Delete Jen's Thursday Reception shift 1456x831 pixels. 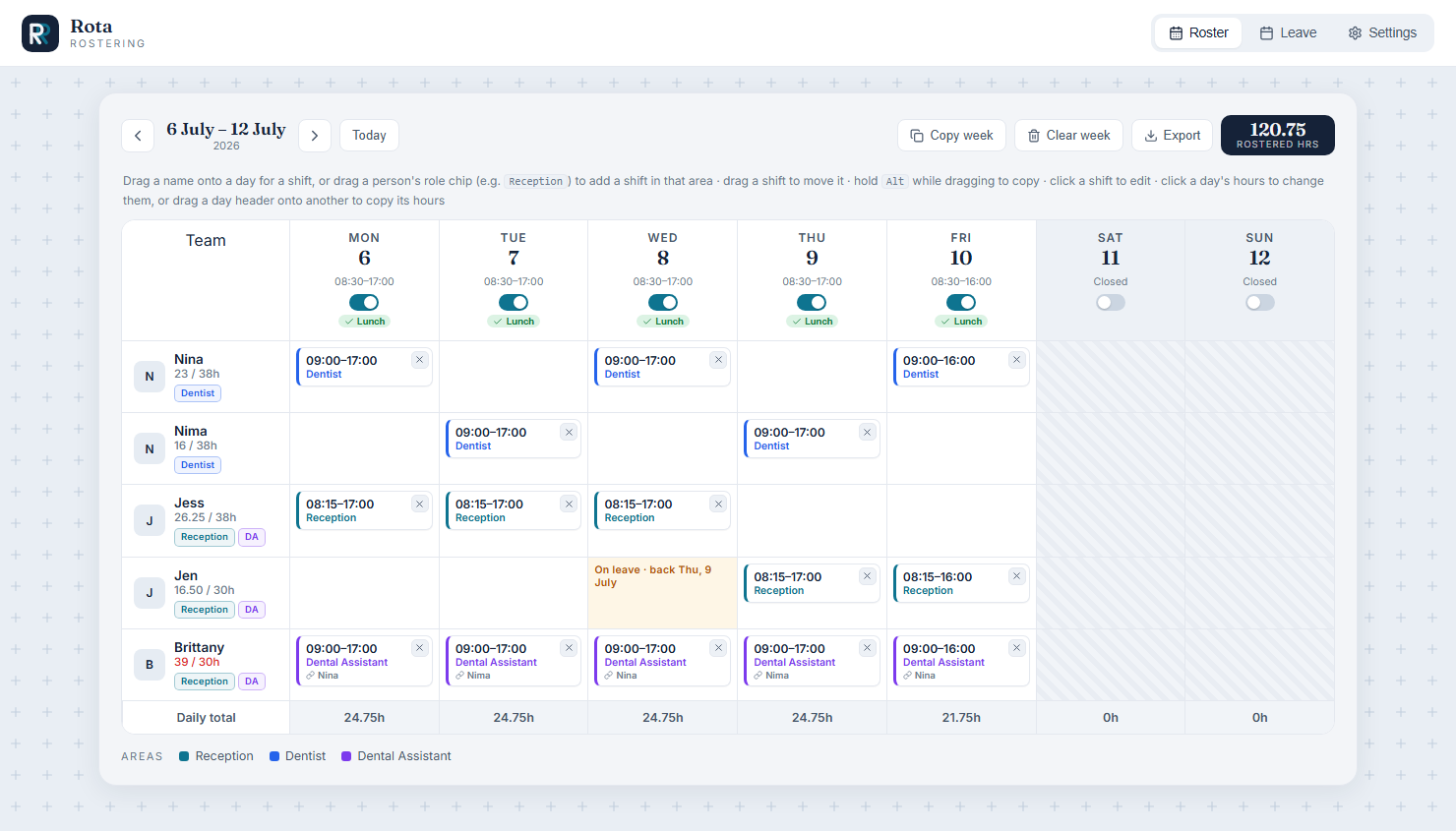(x=867, y=576)
